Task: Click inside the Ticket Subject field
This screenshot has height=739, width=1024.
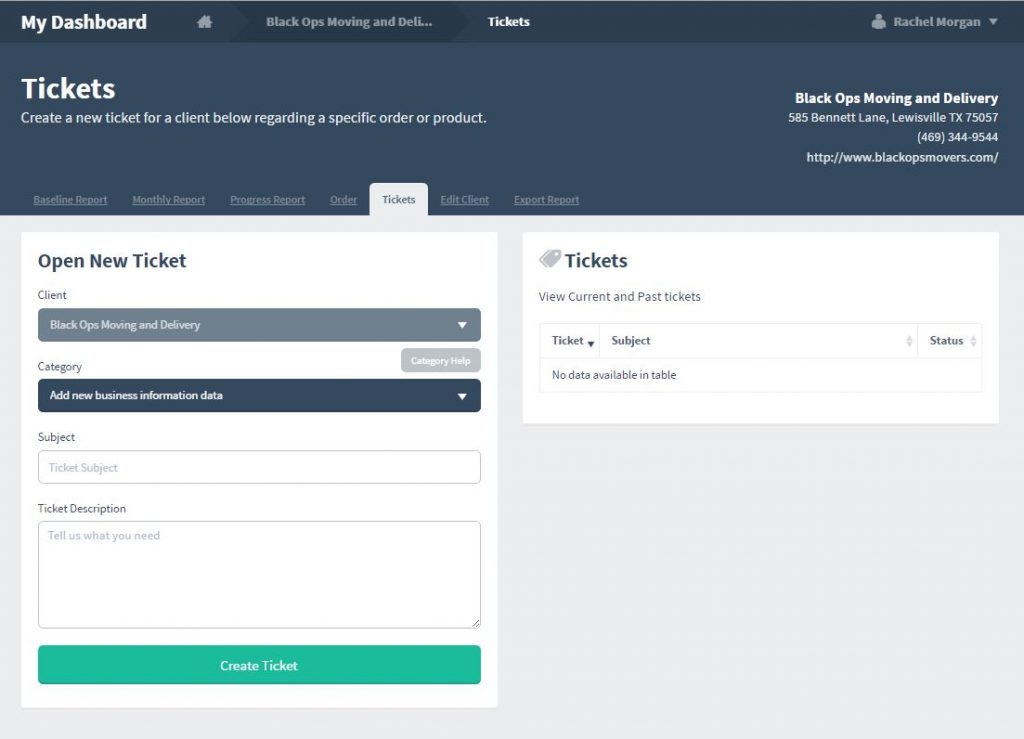Action: tap(259, 467)
